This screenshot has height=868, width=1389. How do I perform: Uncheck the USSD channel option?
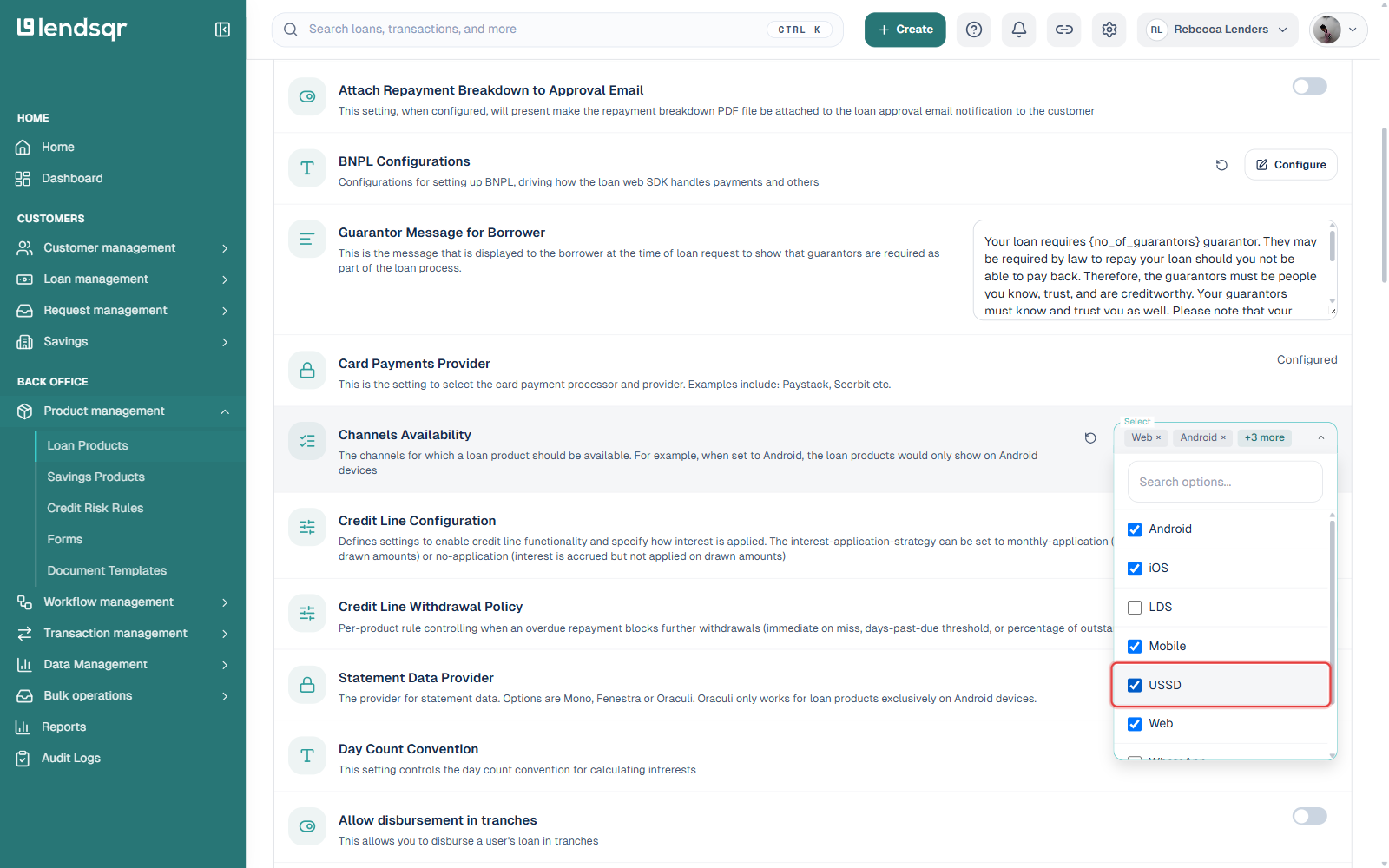[1134, 685]
